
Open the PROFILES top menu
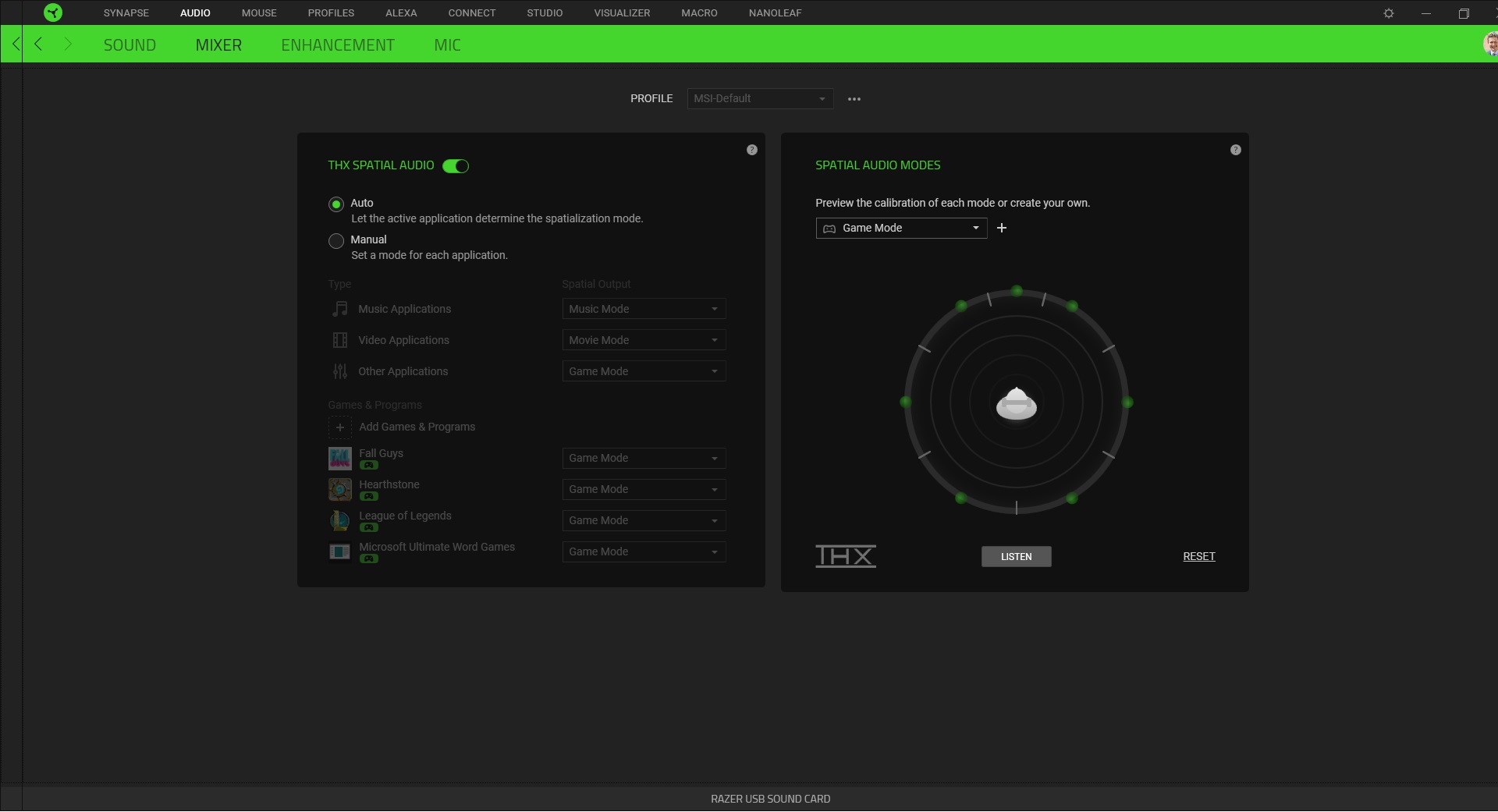pos(331,13)
